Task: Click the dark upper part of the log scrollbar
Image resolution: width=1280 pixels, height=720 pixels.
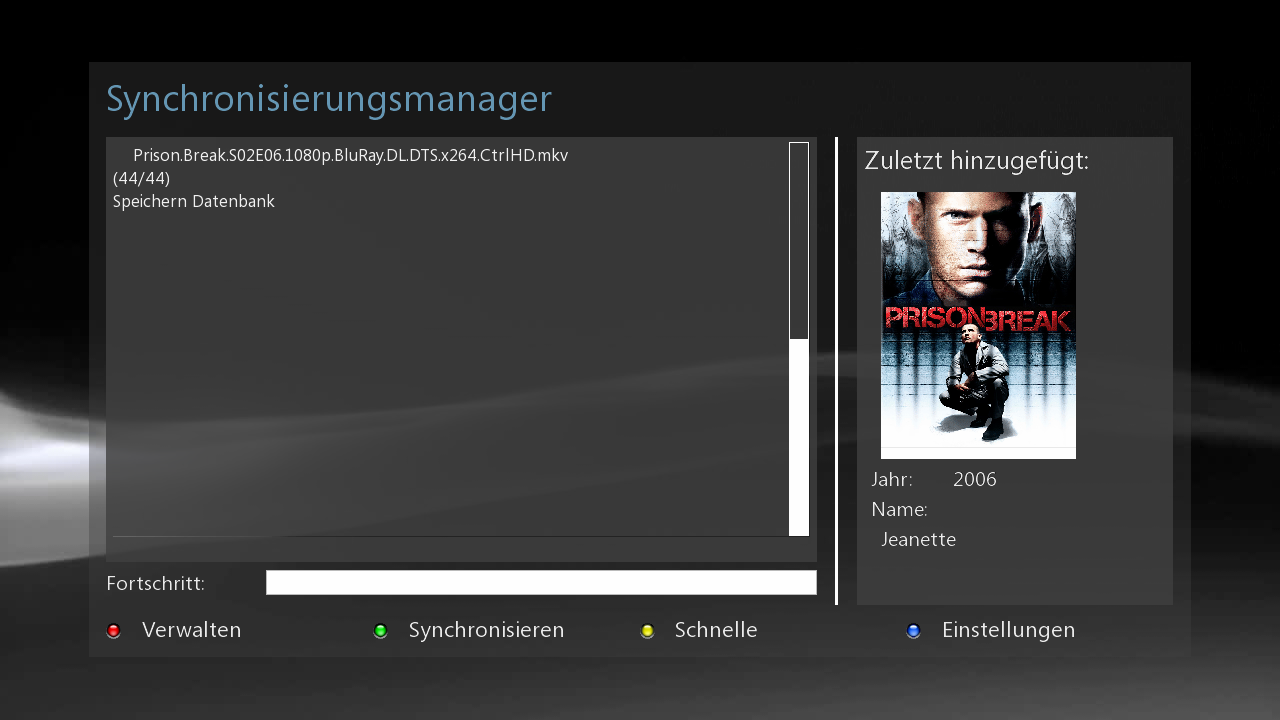Action: [798, 240]
